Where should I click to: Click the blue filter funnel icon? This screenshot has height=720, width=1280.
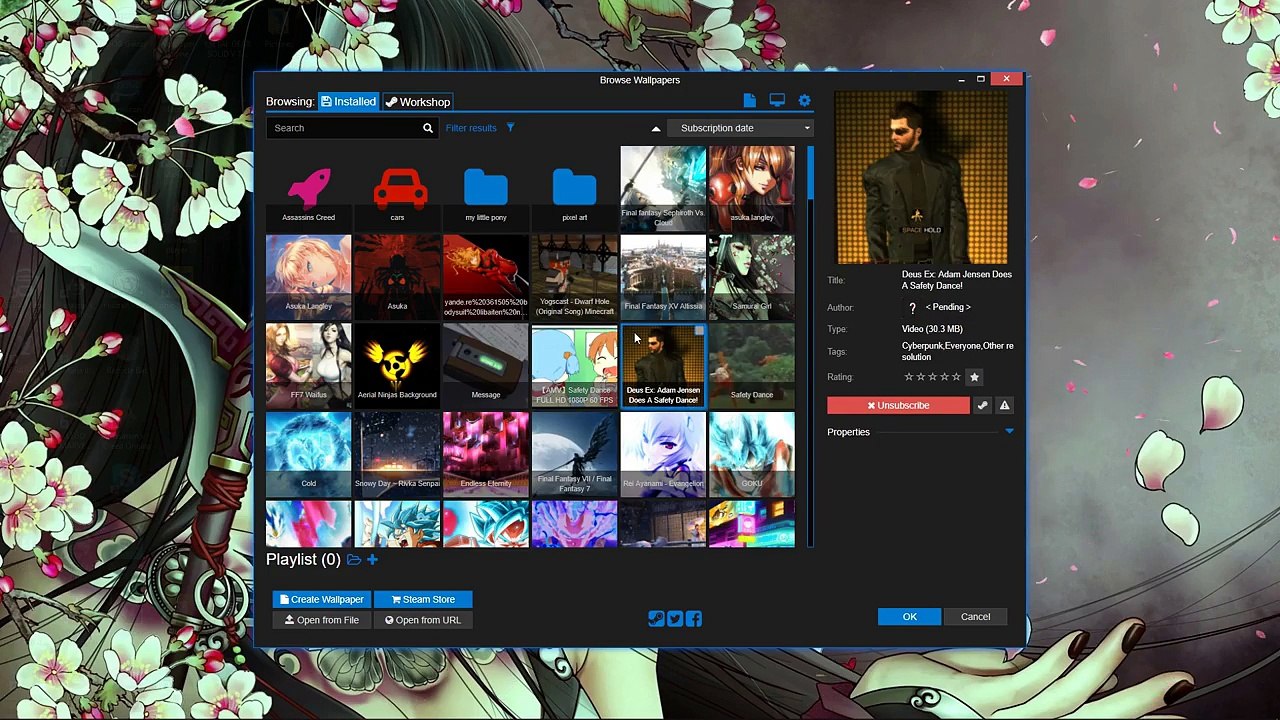(x=510, y=128)
